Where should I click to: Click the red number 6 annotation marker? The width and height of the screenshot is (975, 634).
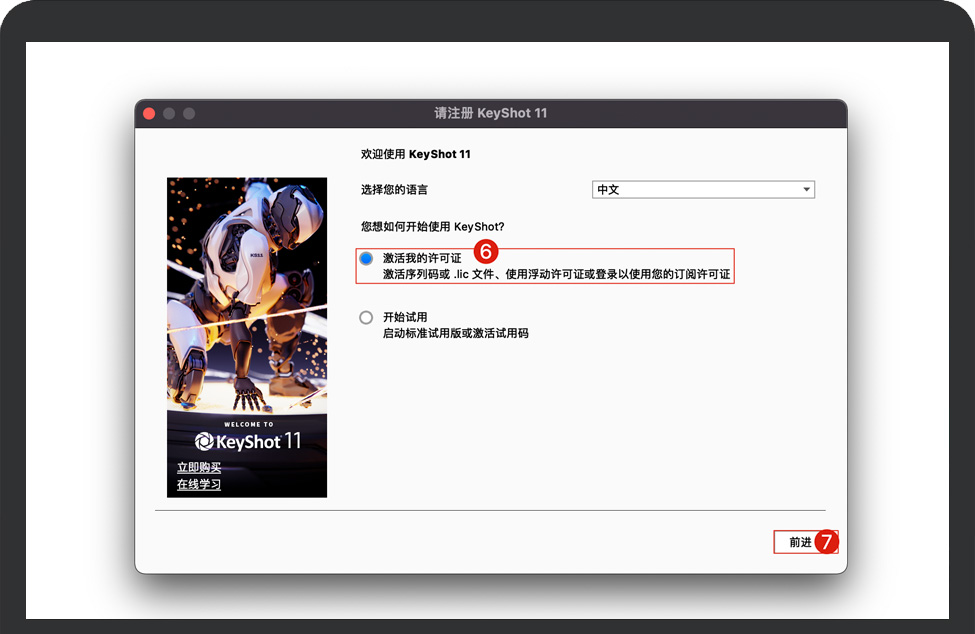point(485,252)
